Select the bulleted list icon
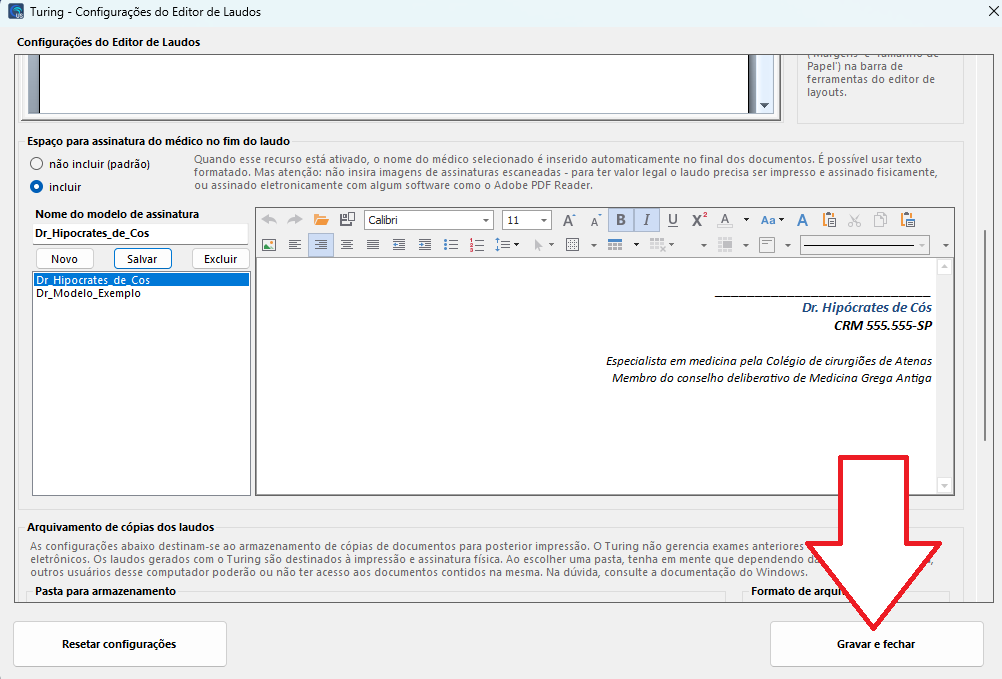The height and width of the screenshot is (679, 1002). pos(451,245)
